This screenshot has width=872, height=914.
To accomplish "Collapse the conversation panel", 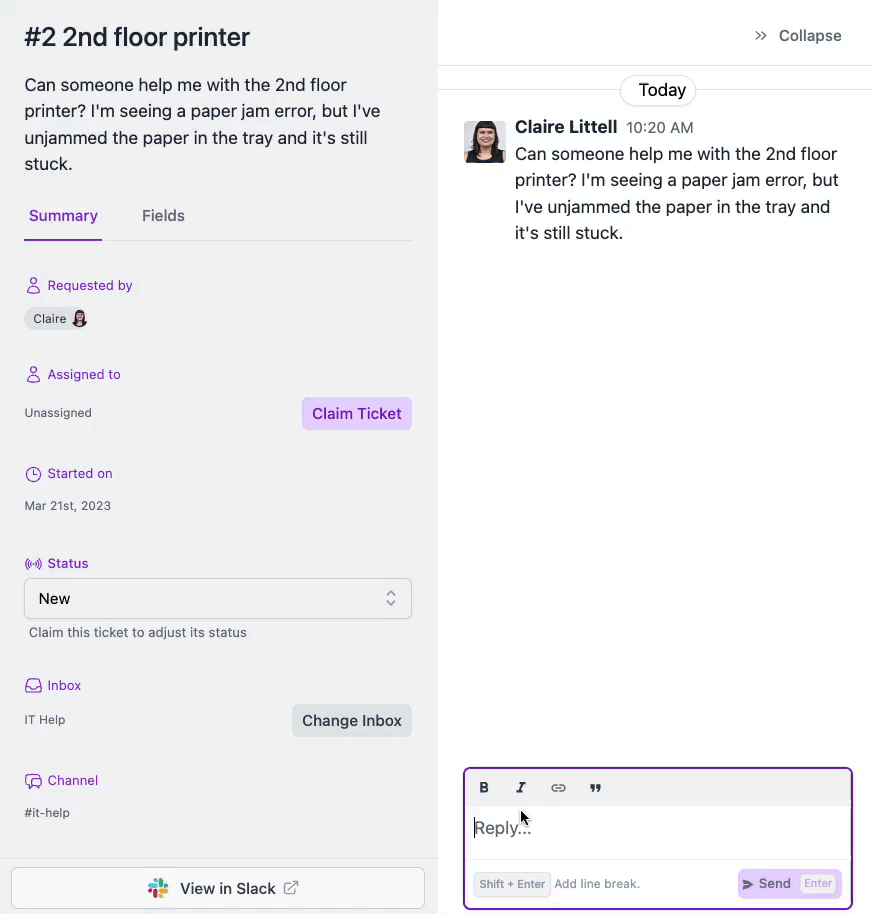I will (x=798, y=36).
